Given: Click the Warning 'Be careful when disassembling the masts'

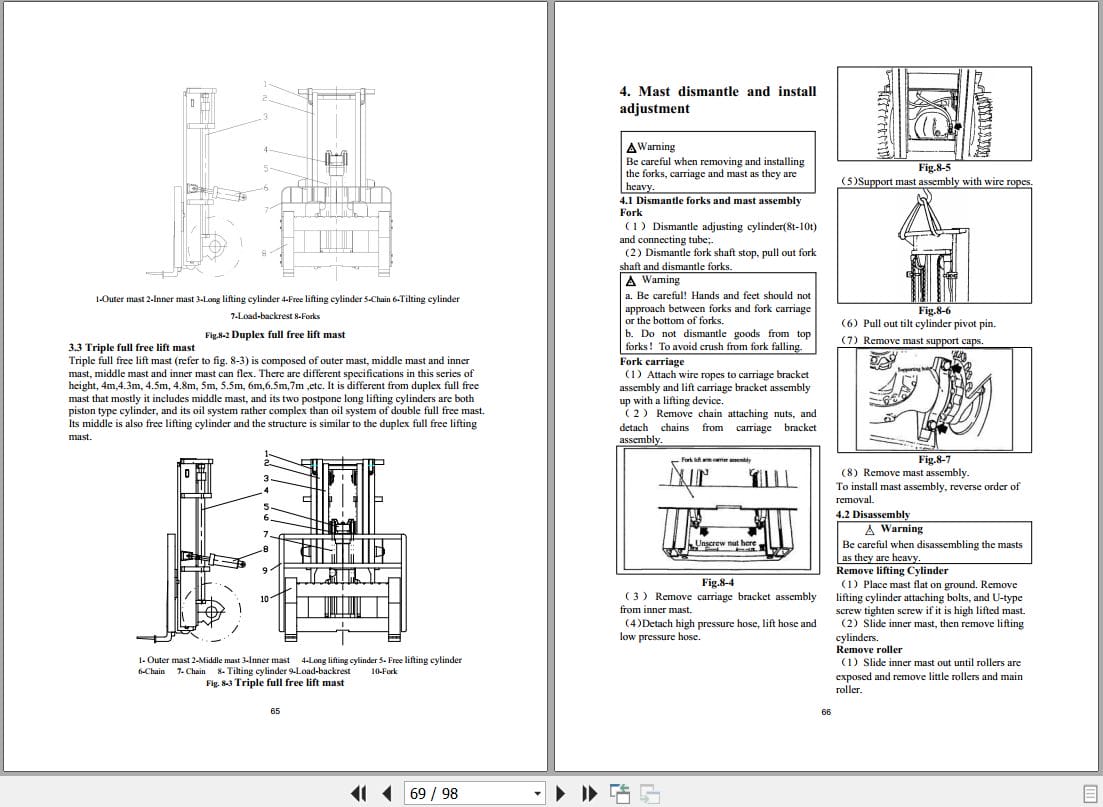Looking at the screenshot, I should click(934, 542).
